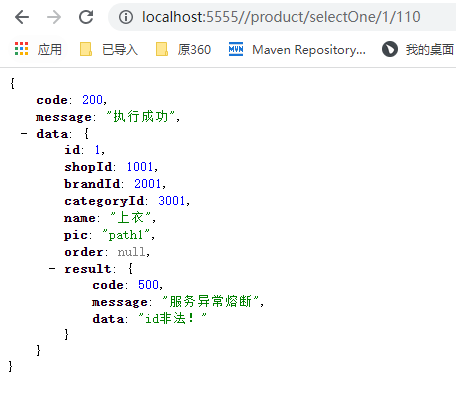Open site info icon in address bar
This screenshot has height=396, width=456.
coord(126,17)
